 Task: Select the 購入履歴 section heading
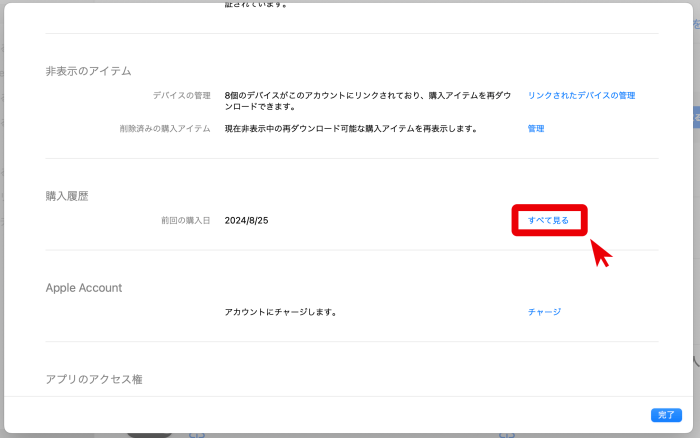[x=67, y=196]
